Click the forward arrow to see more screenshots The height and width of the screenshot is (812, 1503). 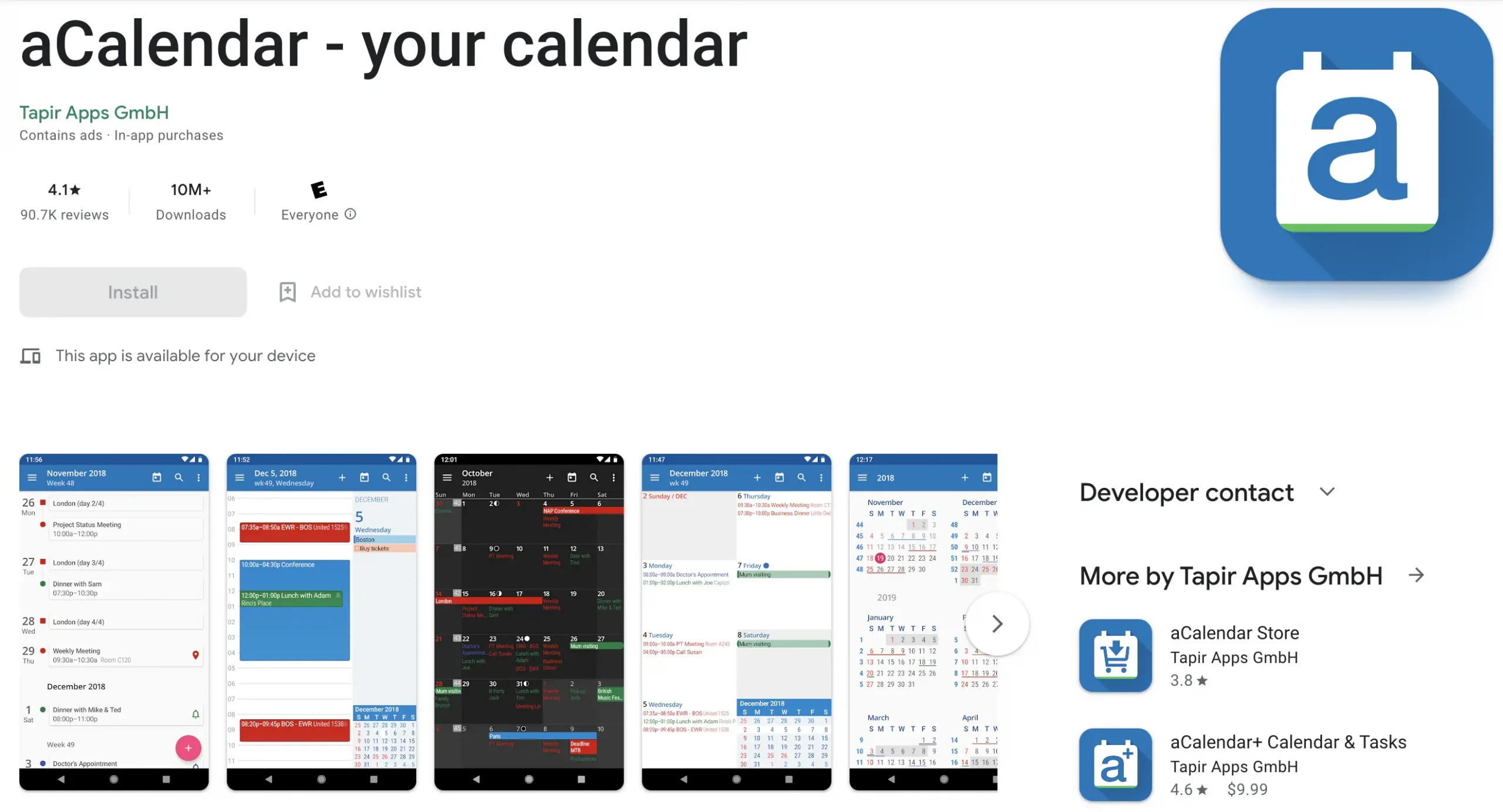[x=998, y=623]
